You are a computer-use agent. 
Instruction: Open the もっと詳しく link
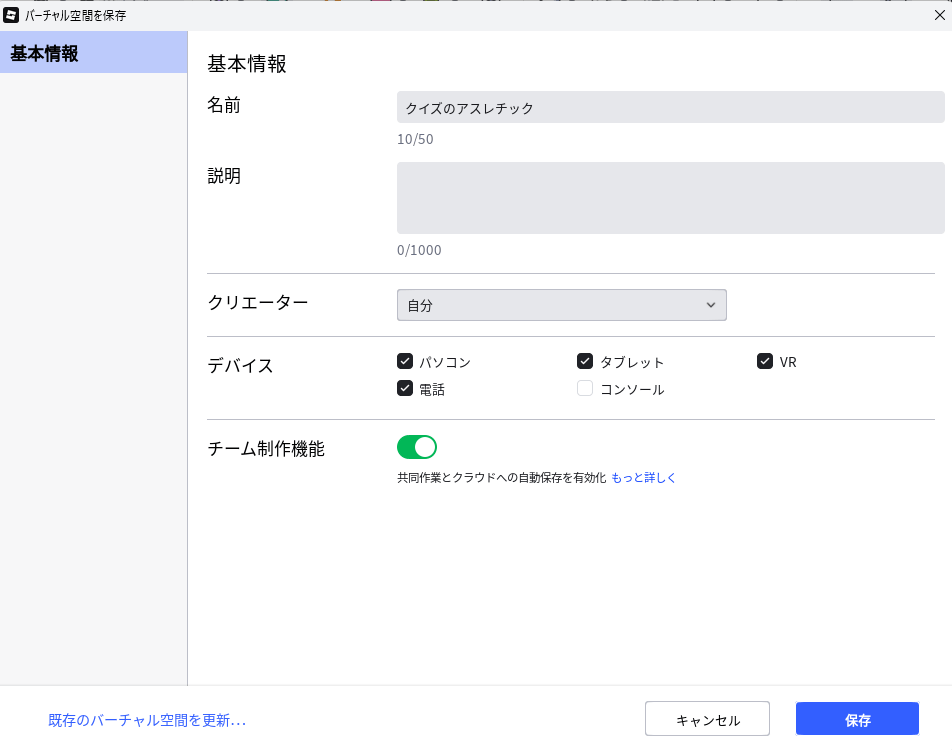[643, 478]
